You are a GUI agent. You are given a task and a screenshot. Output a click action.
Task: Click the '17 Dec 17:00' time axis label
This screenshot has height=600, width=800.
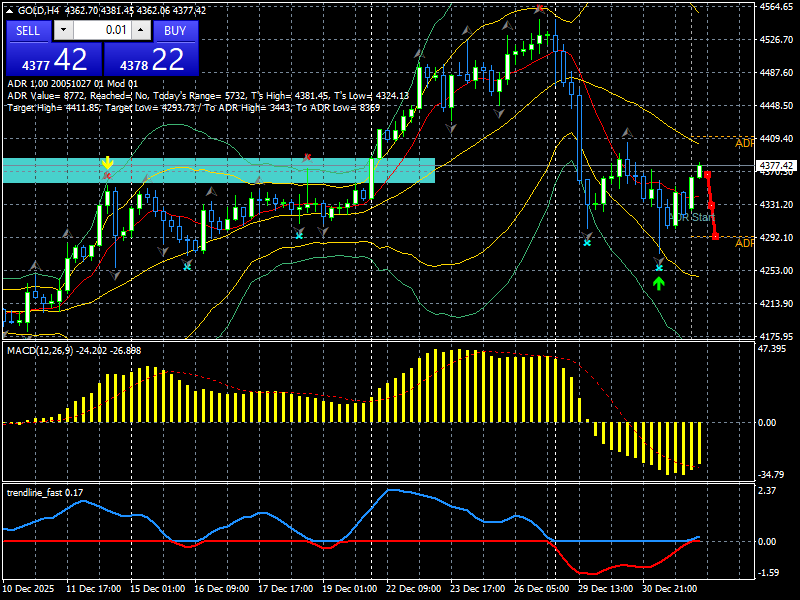(x=285, y=588)
